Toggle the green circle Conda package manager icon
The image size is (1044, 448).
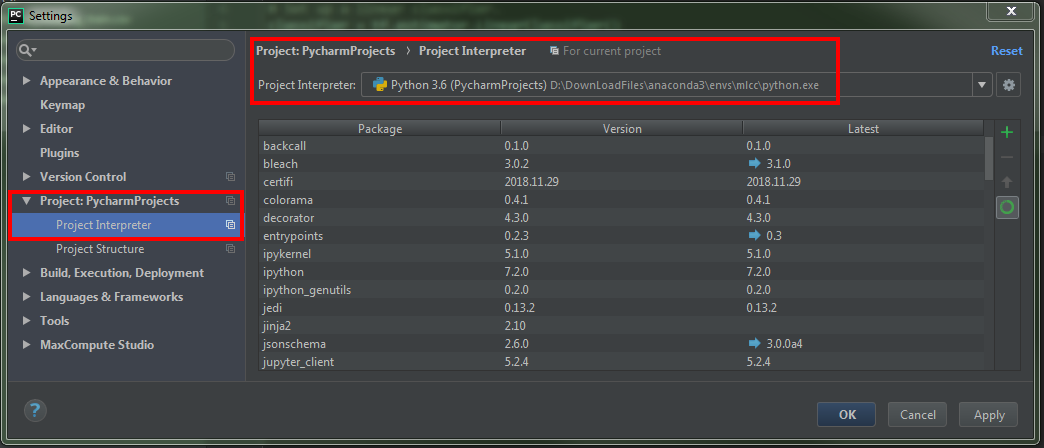coord(1007,208)
